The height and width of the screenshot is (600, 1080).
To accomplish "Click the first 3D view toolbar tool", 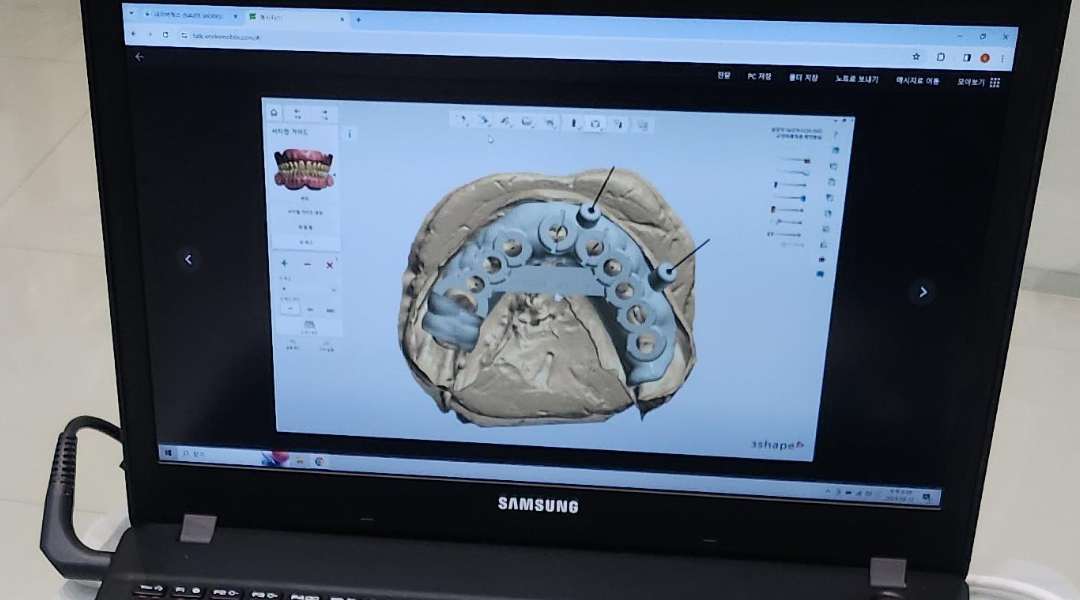I will coord(461,121).
